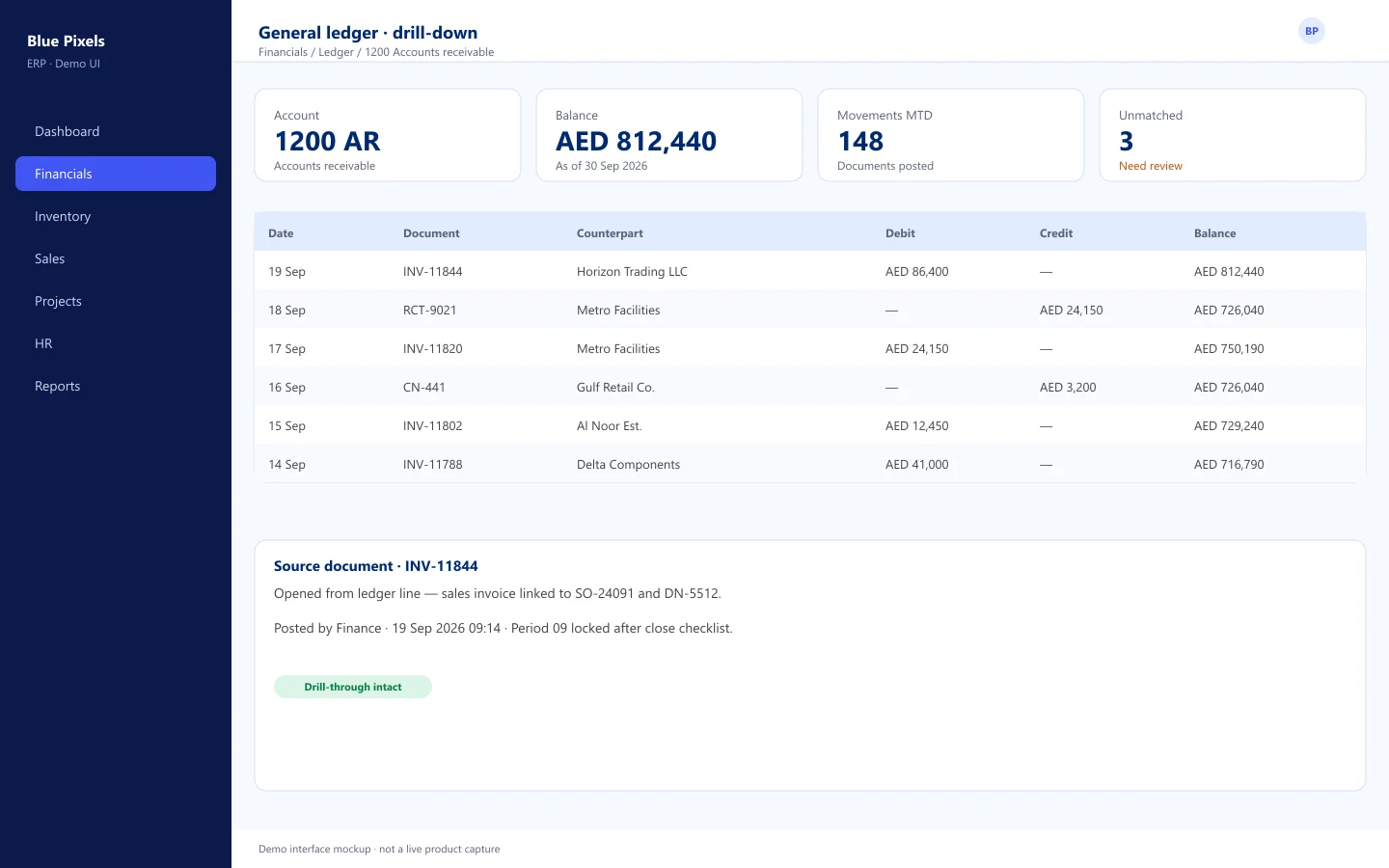Click the Source document · INV-11844 heading
This screenshot has height=868, width=1389.
tap(375, 566)
